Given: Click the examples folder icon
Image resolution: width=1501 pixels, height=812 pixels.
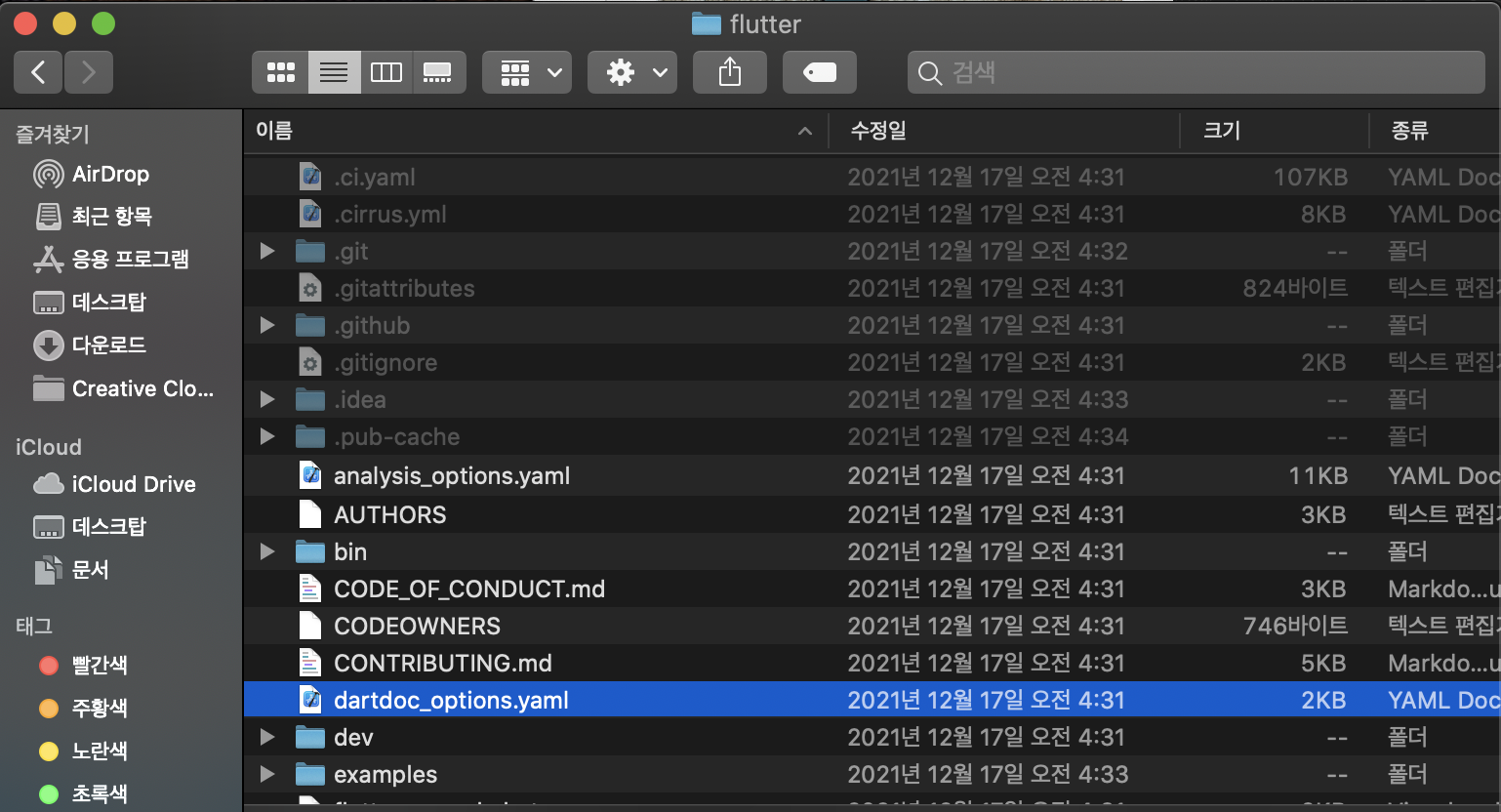Looking at the screenshot, I should [x=310, y=774].
